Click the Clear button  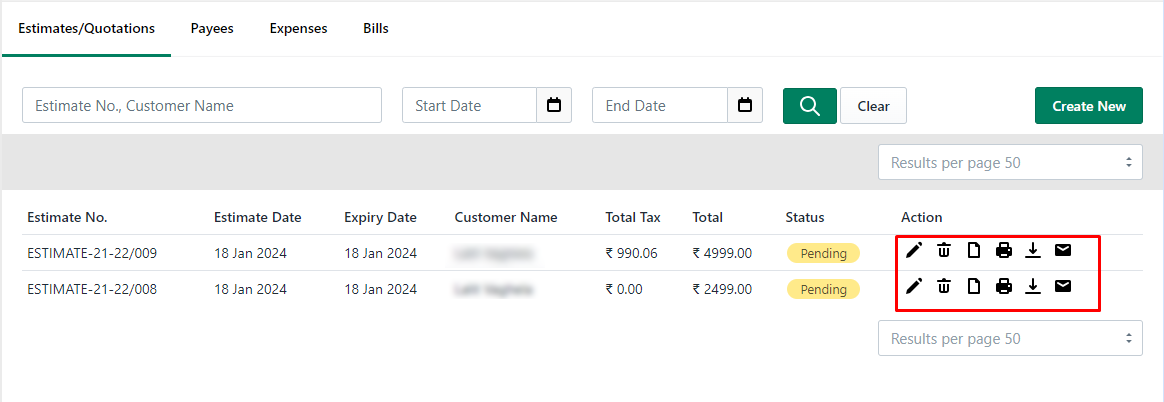[x=874, y=106]
